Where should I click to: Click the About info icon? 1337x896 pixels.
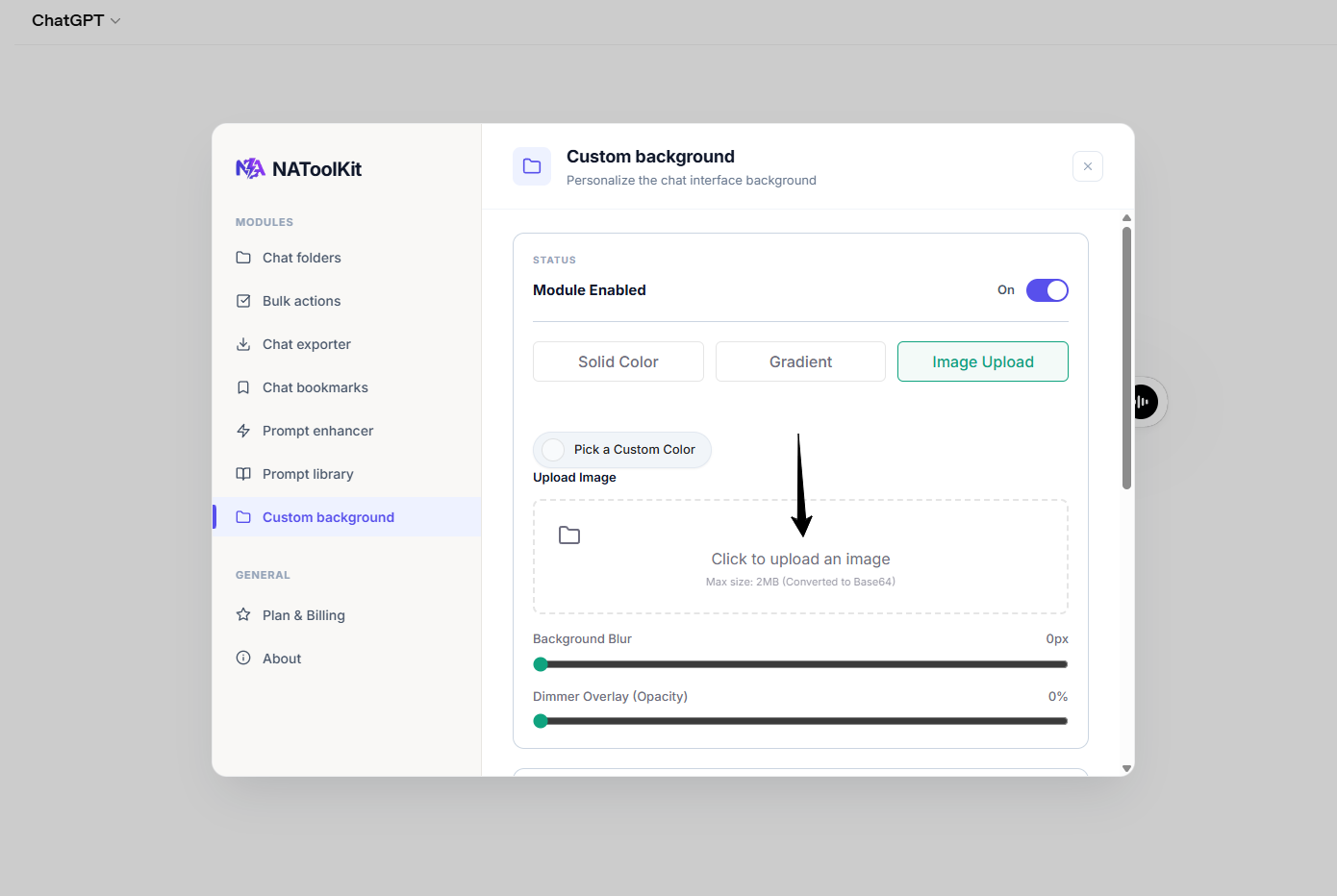(x=243, y=658)
